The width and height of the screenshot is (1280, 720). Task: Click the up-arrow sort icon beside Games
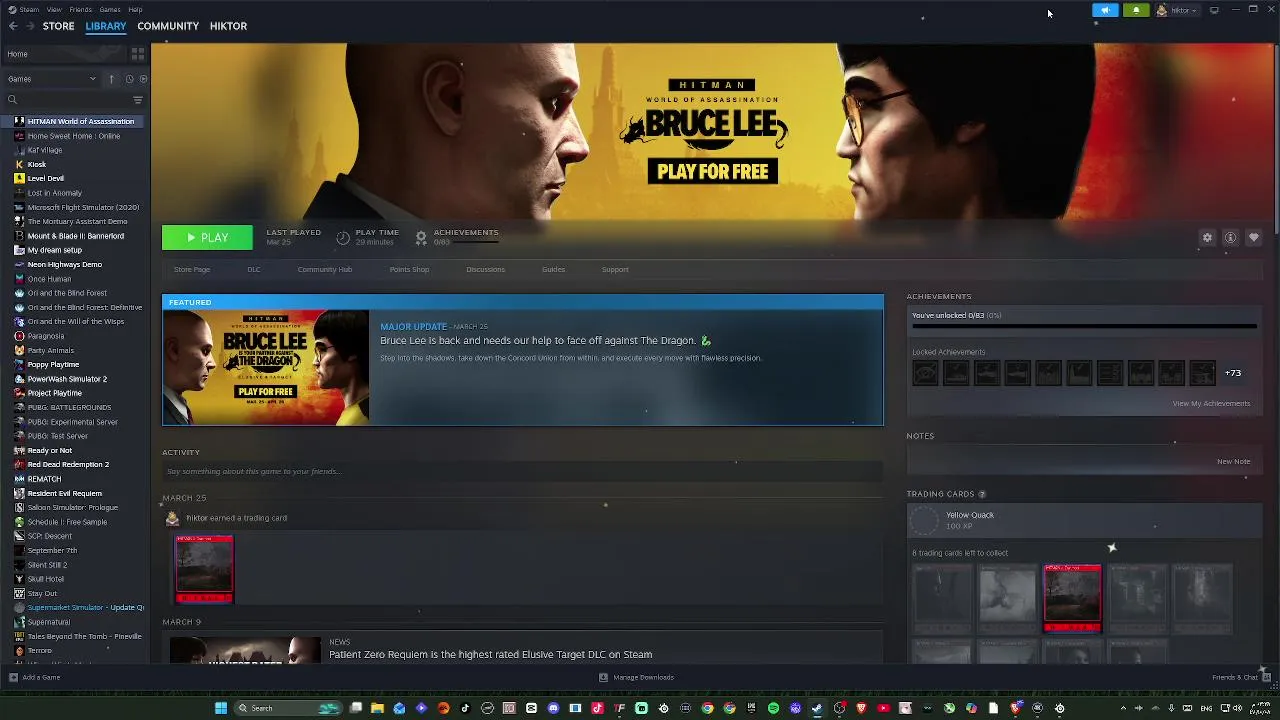112,79
